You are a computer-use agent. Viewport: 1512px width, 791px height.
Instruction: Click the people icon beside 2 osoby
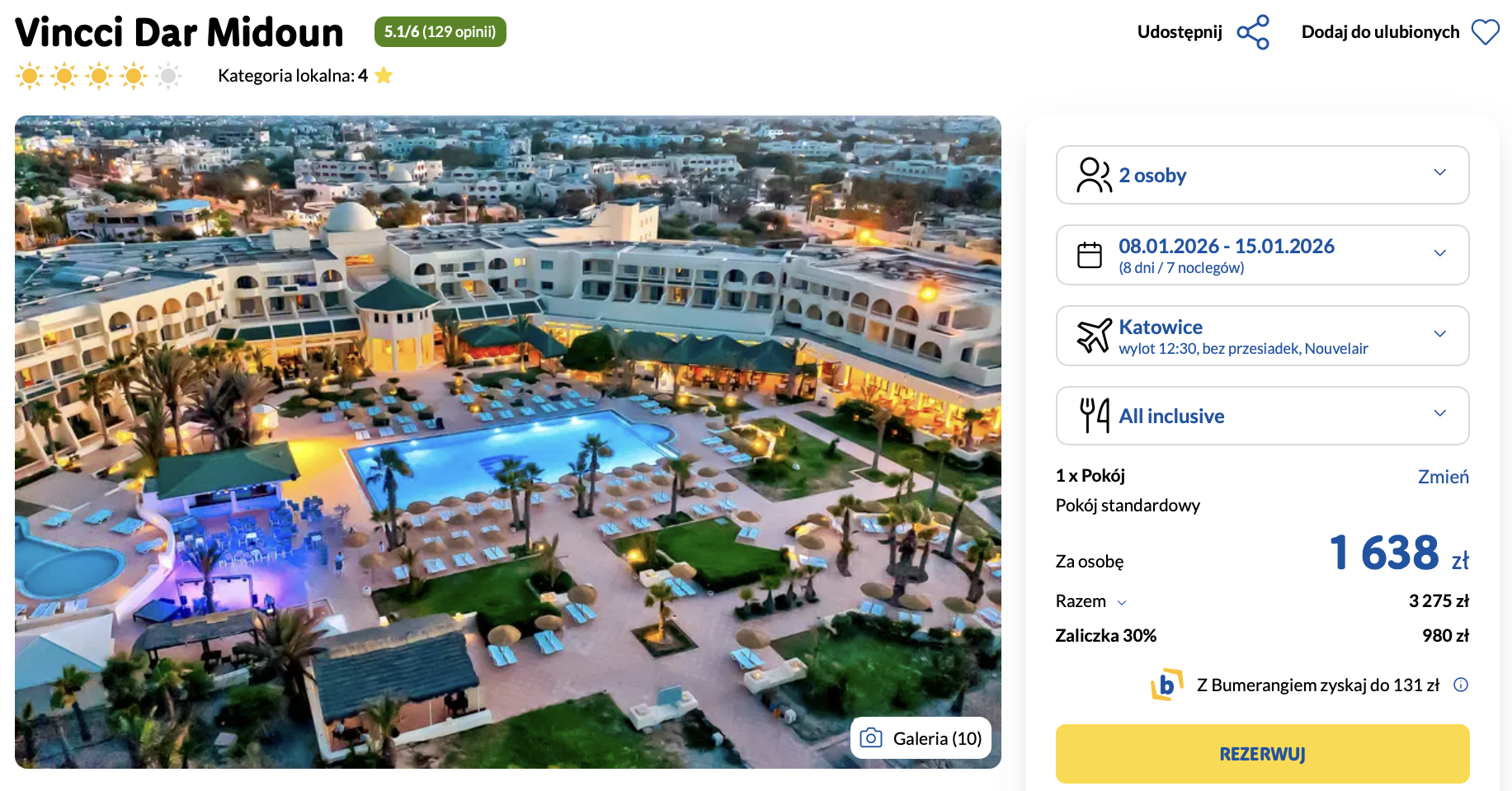pos(1094,175)
